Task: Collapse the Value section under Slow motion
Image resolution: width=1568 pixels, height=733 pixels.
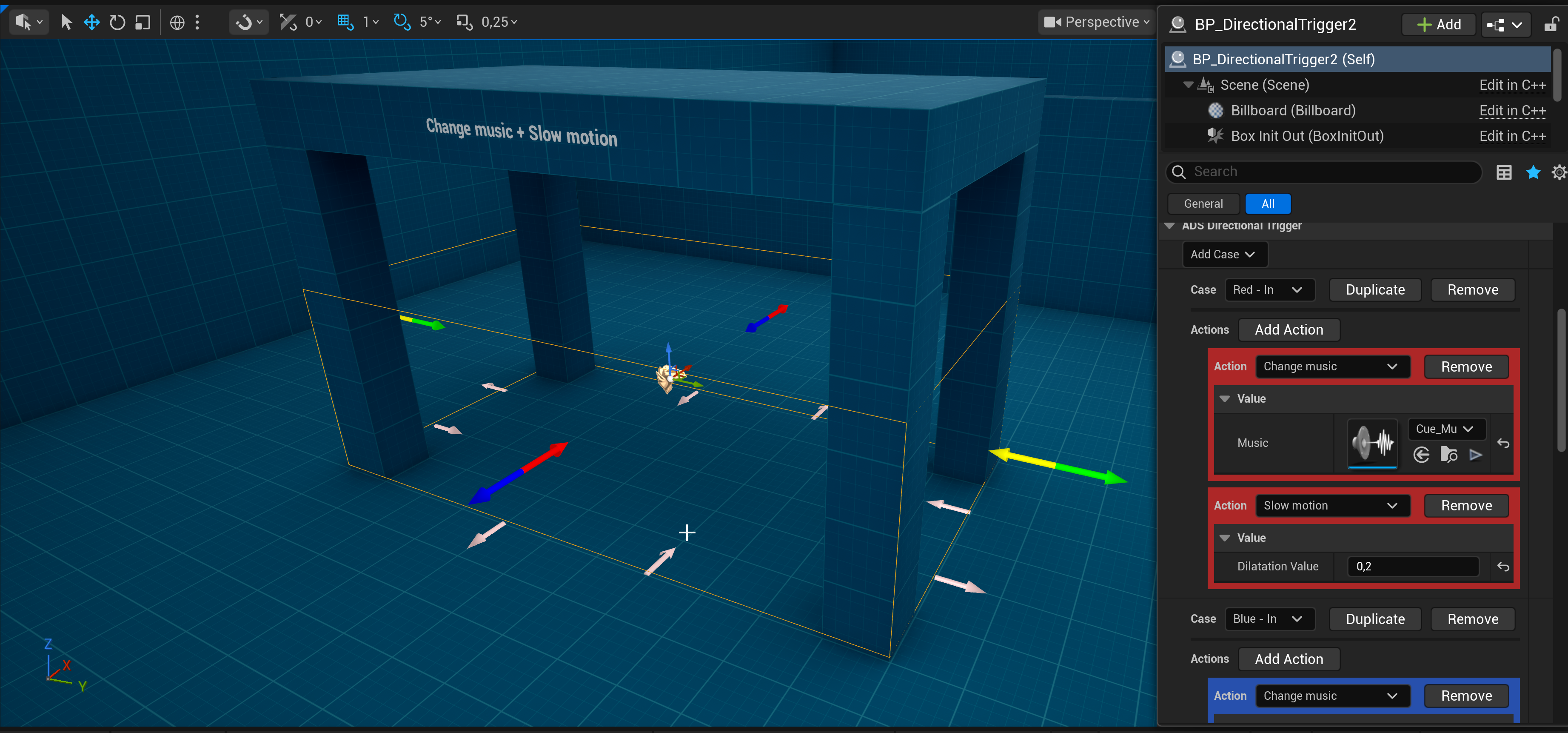Action: point(1225,538)
